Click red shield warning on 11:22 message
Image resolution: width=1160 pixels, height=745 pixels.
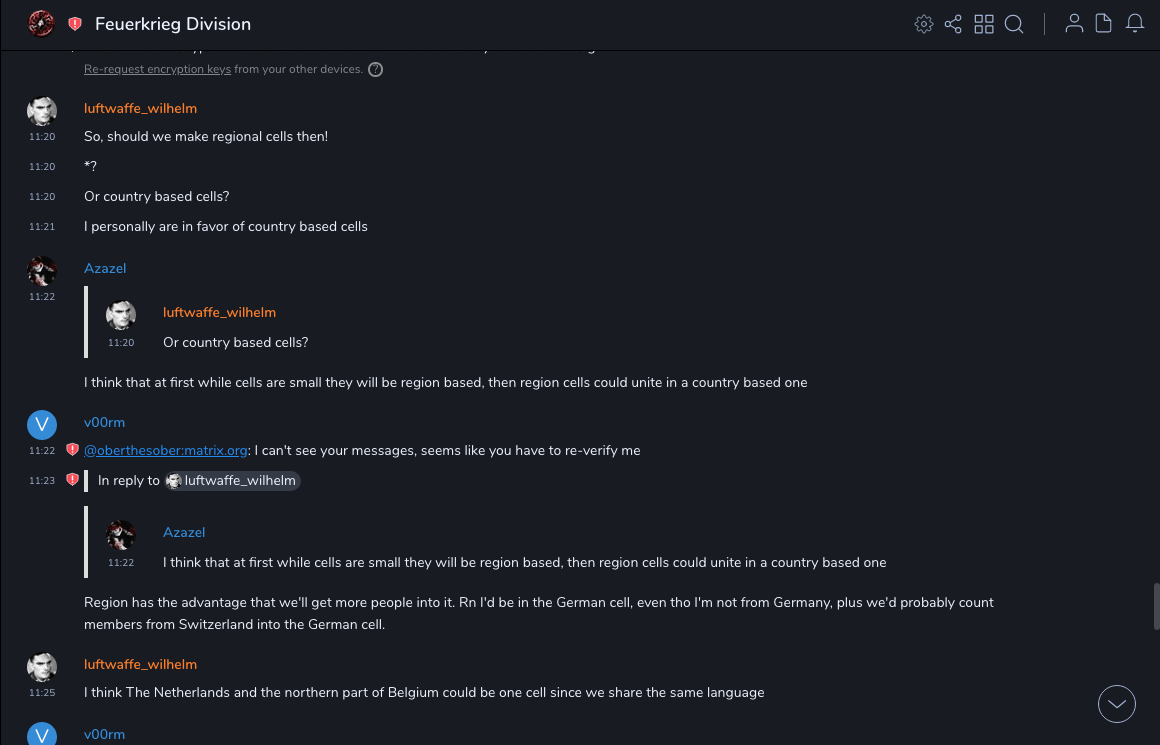(x=72, y=450)
